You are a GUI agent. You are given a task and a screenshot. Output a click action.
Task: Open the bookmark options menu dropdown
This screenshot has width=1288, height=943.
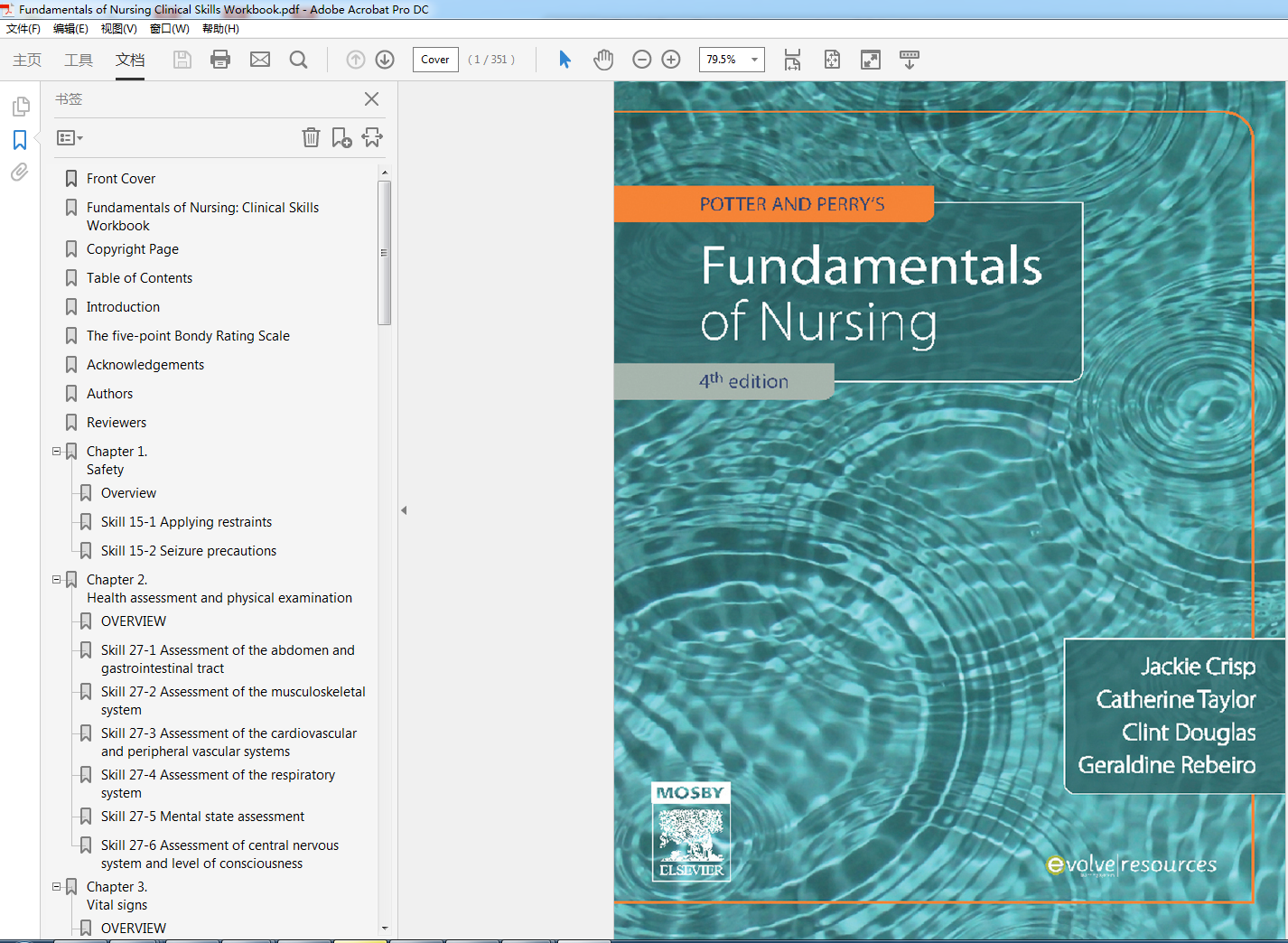[70, 138]
